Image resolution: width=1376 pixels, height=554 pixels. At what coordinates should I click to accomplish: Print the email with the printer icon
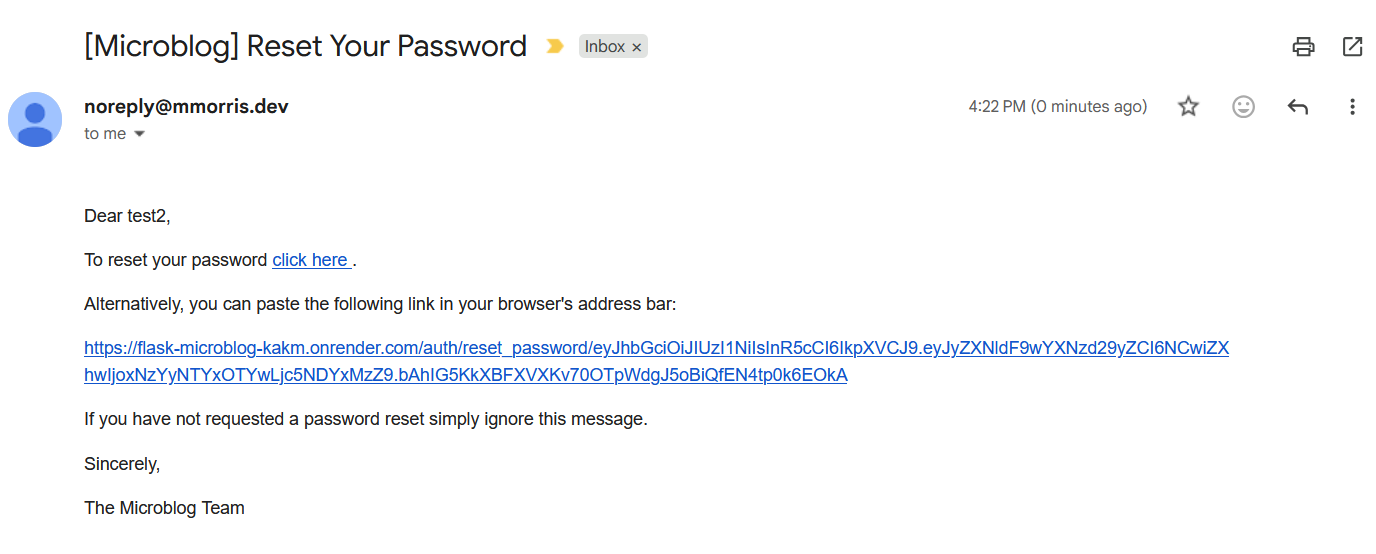click(1303, 46)
